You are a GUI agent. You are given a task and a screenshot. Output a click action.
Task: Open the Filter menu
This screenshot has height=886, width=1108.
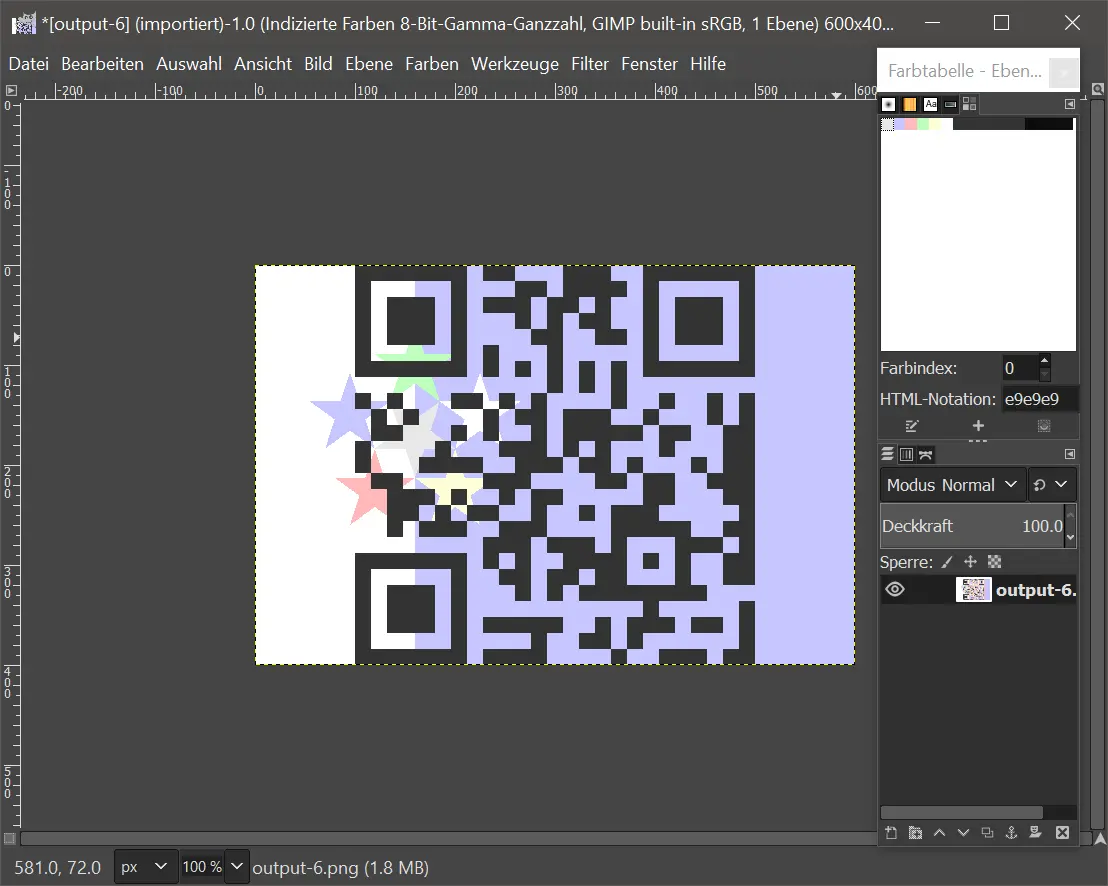point(590,64)
